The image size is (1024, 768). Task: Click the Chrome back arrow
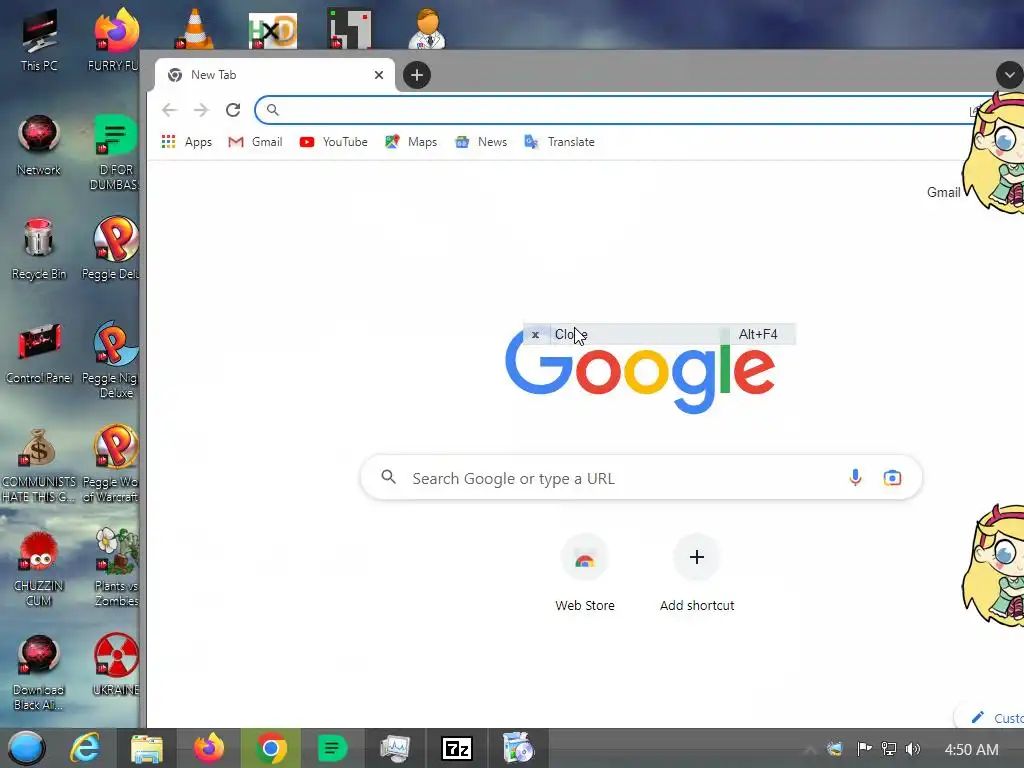tap(169, 110)
